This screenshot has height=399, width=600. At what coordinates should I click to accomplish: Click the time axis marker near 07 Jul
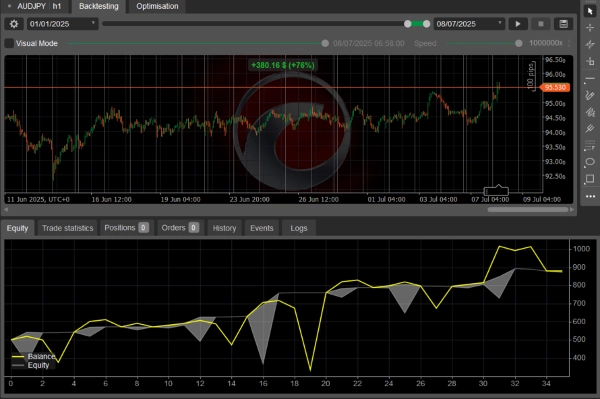point(496,190)
